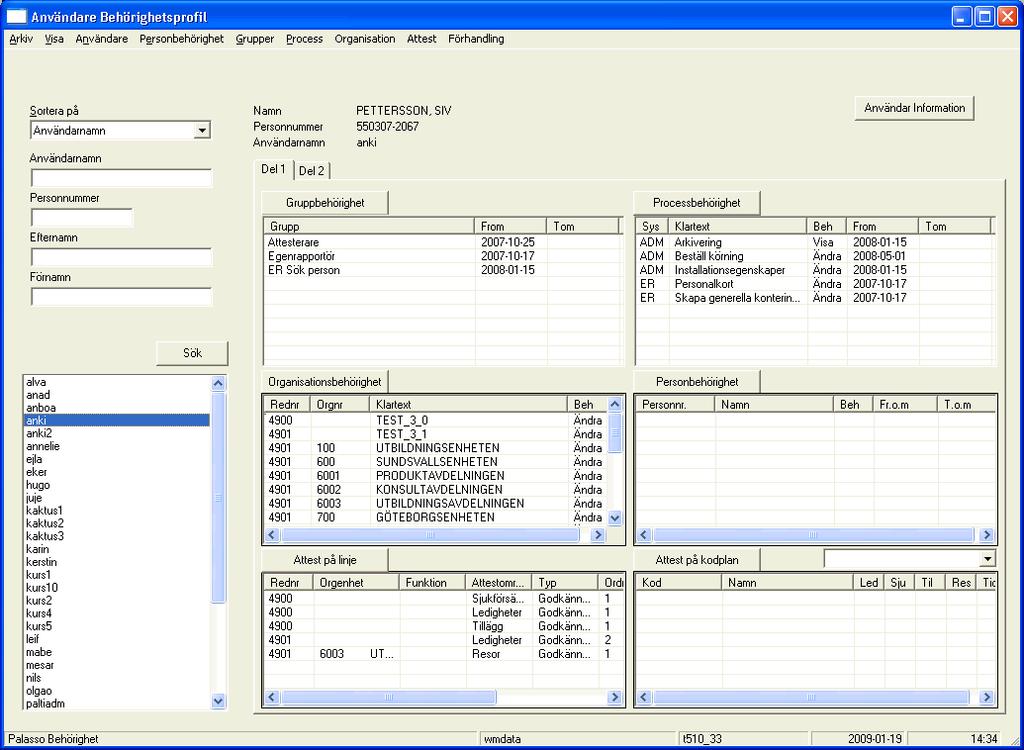Select the Beställ körning process row
1024x750 pixels.
point(814,256)
